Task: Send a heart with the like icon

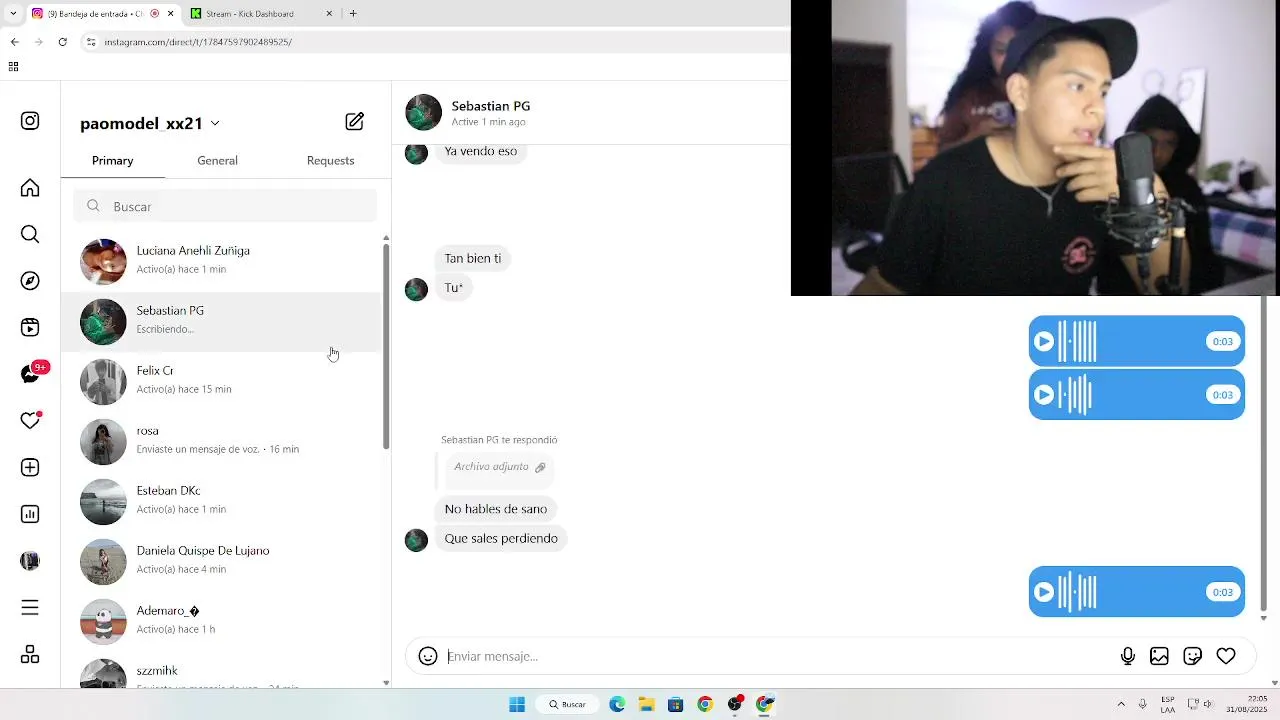Action: 1226,656
